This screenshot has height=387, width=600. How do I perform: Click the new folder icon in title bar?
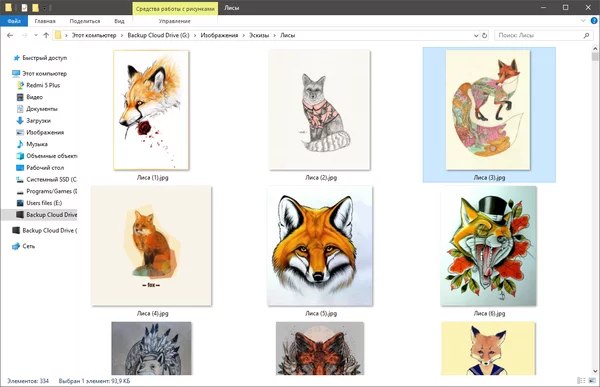click(x=35, y=7)
